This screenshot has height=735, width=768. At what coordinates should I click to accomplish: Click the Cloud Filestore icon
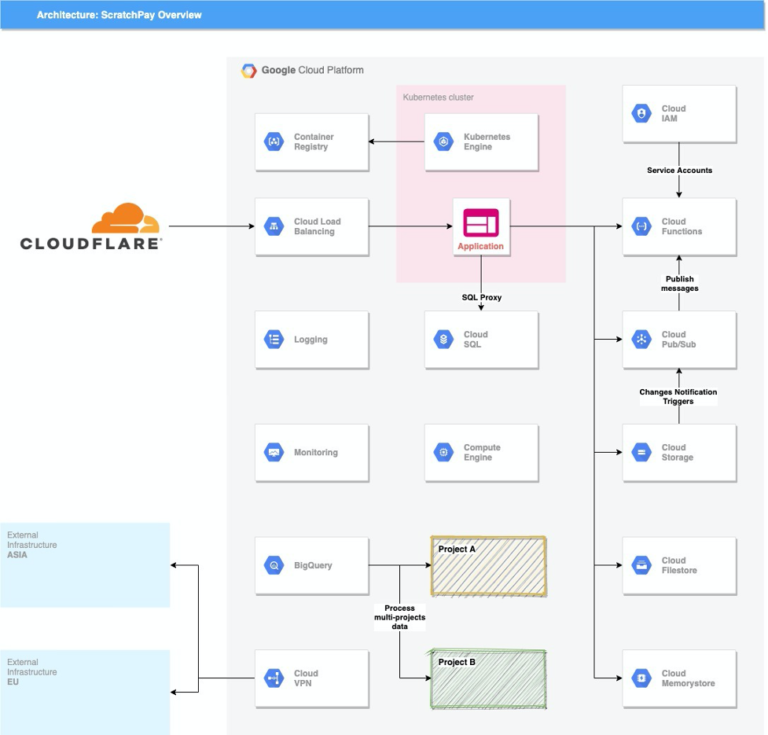tap(641, 566)
